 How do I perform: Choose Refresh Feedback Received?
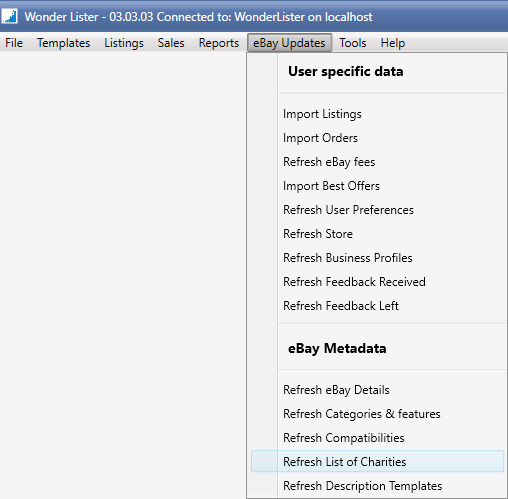pos(377,282)
